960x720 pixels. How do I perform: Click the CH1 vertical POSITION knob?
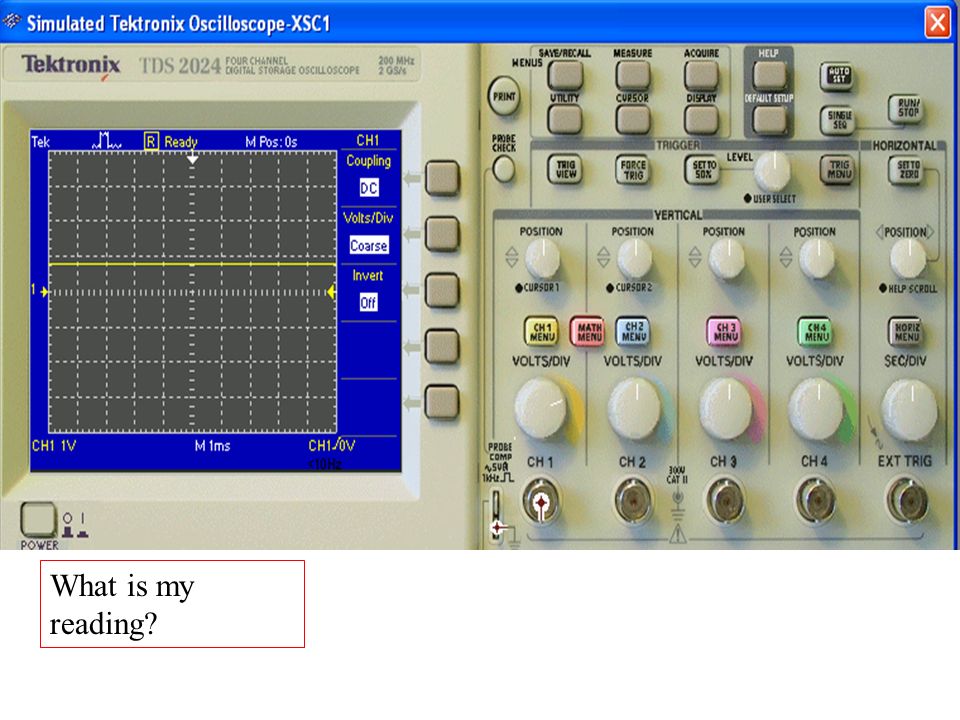coord(542,258)
